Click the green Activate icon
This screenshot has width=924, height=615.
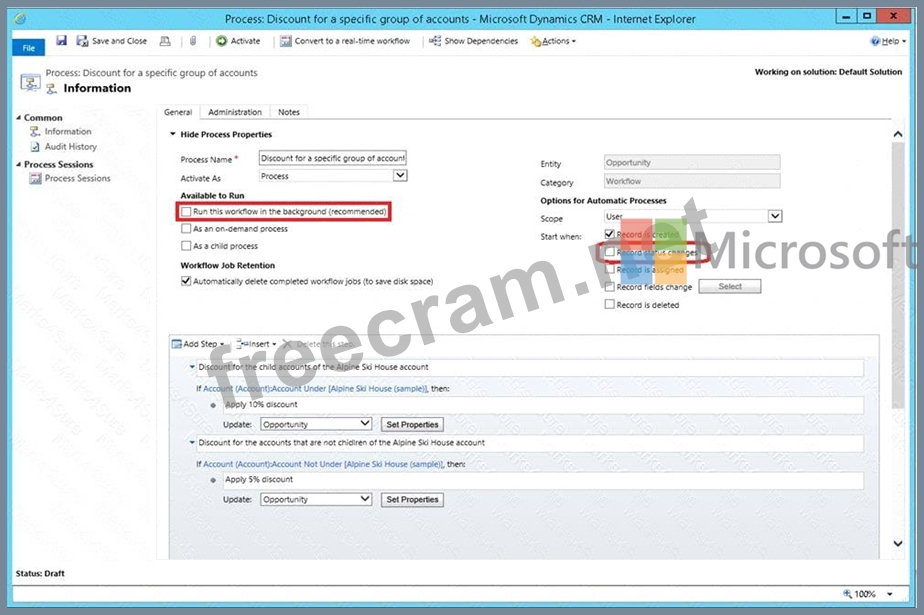222,41
